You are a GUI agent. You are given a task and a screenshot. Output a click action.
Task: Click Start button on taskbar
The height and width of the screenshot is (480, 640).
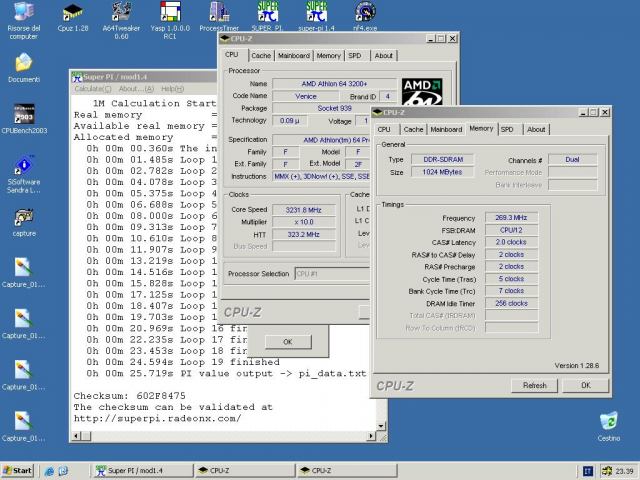pyautogui.click(x=17, y=471)
